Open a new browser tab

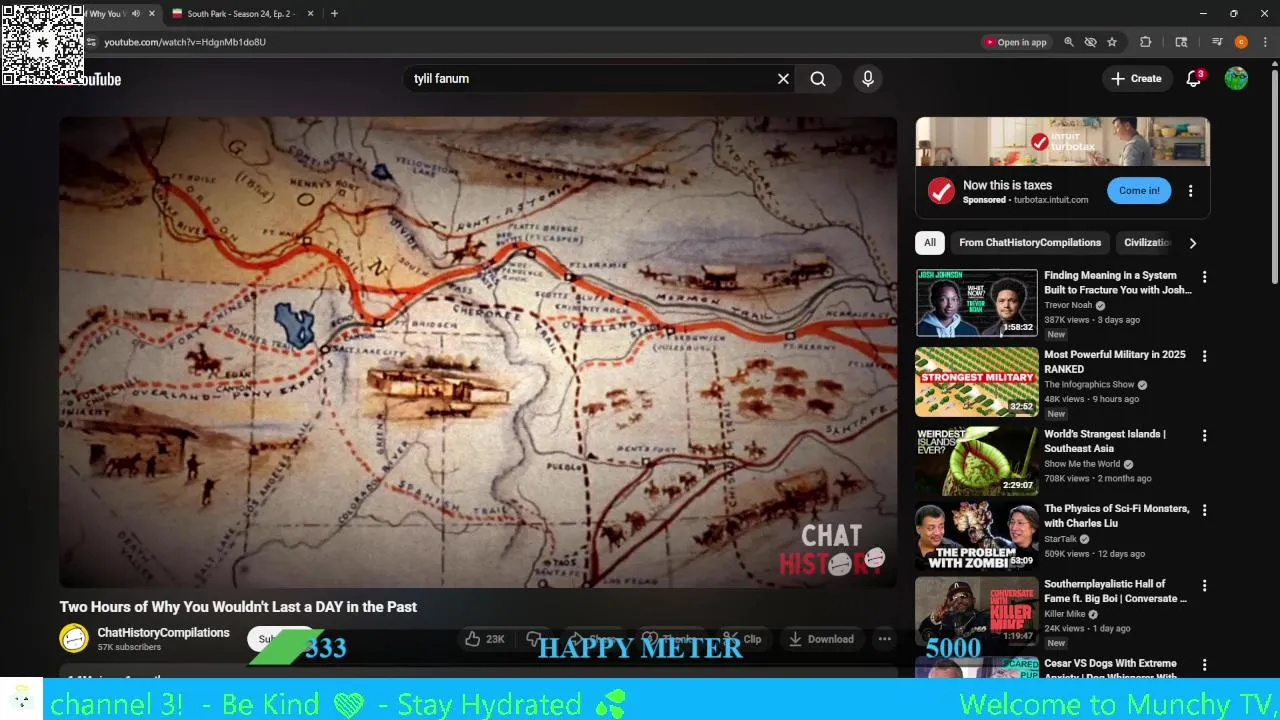(x=334, y=14)
